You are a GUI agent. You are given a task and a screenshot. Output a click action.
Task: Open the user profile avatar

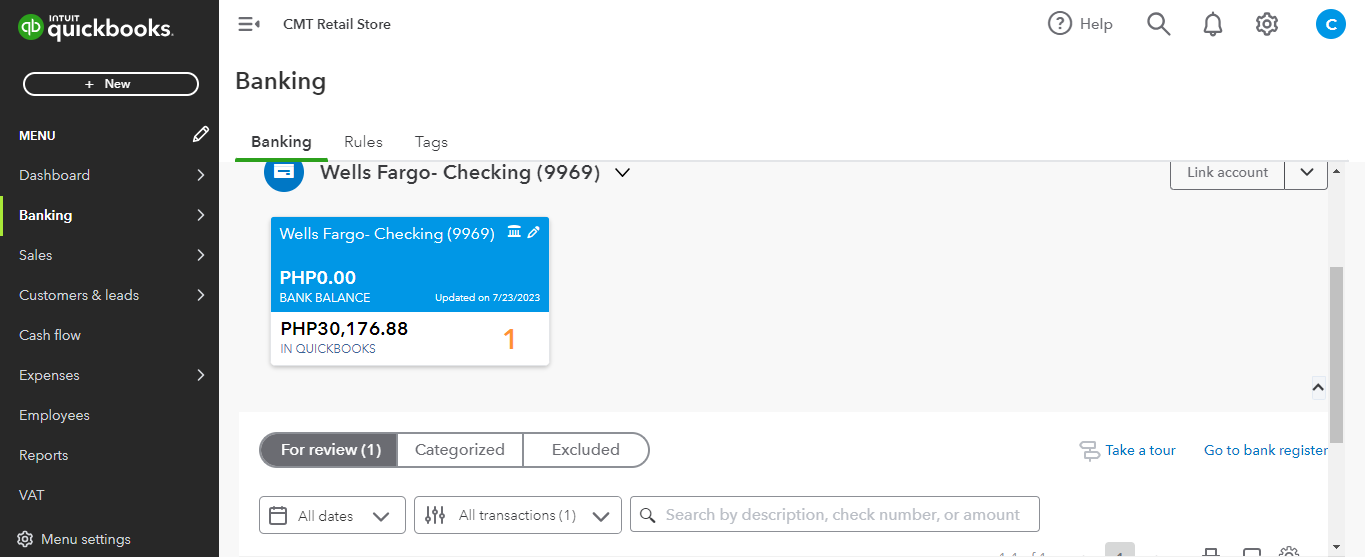[1330, 24]
